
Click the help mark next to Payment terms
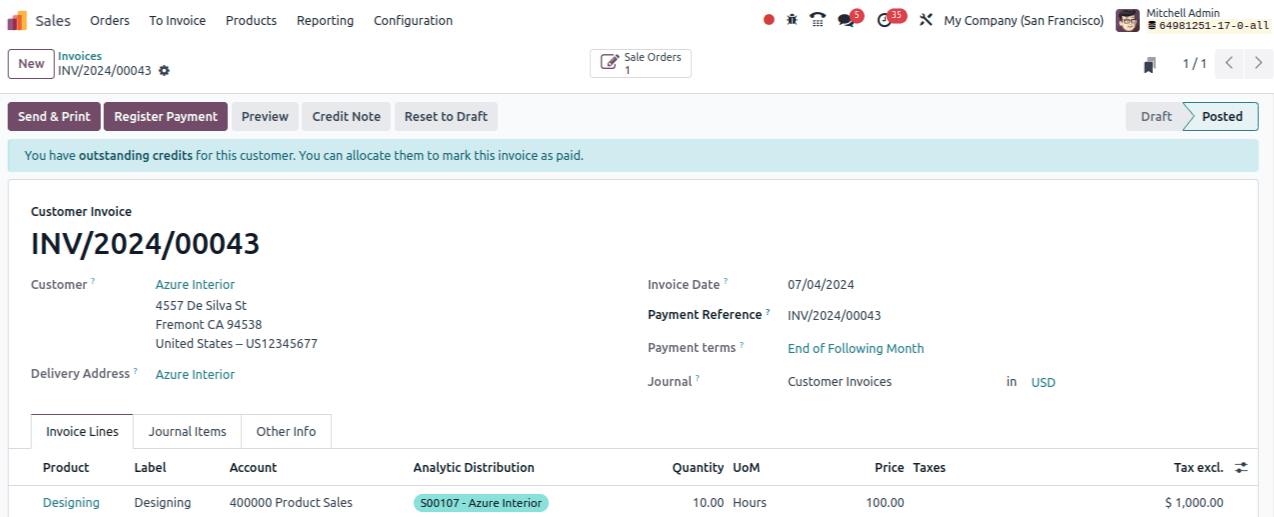coord(742,346)
